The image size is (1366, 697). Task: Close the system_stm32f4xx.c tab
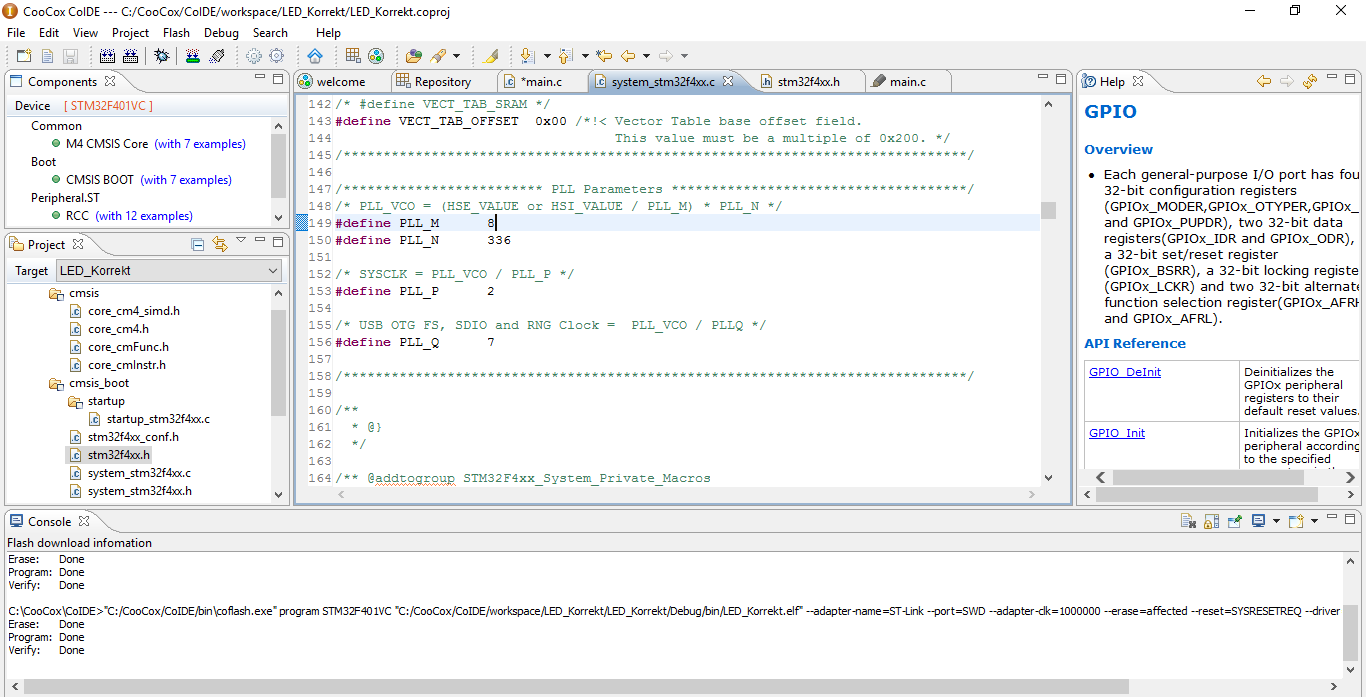tap(727, 82)
